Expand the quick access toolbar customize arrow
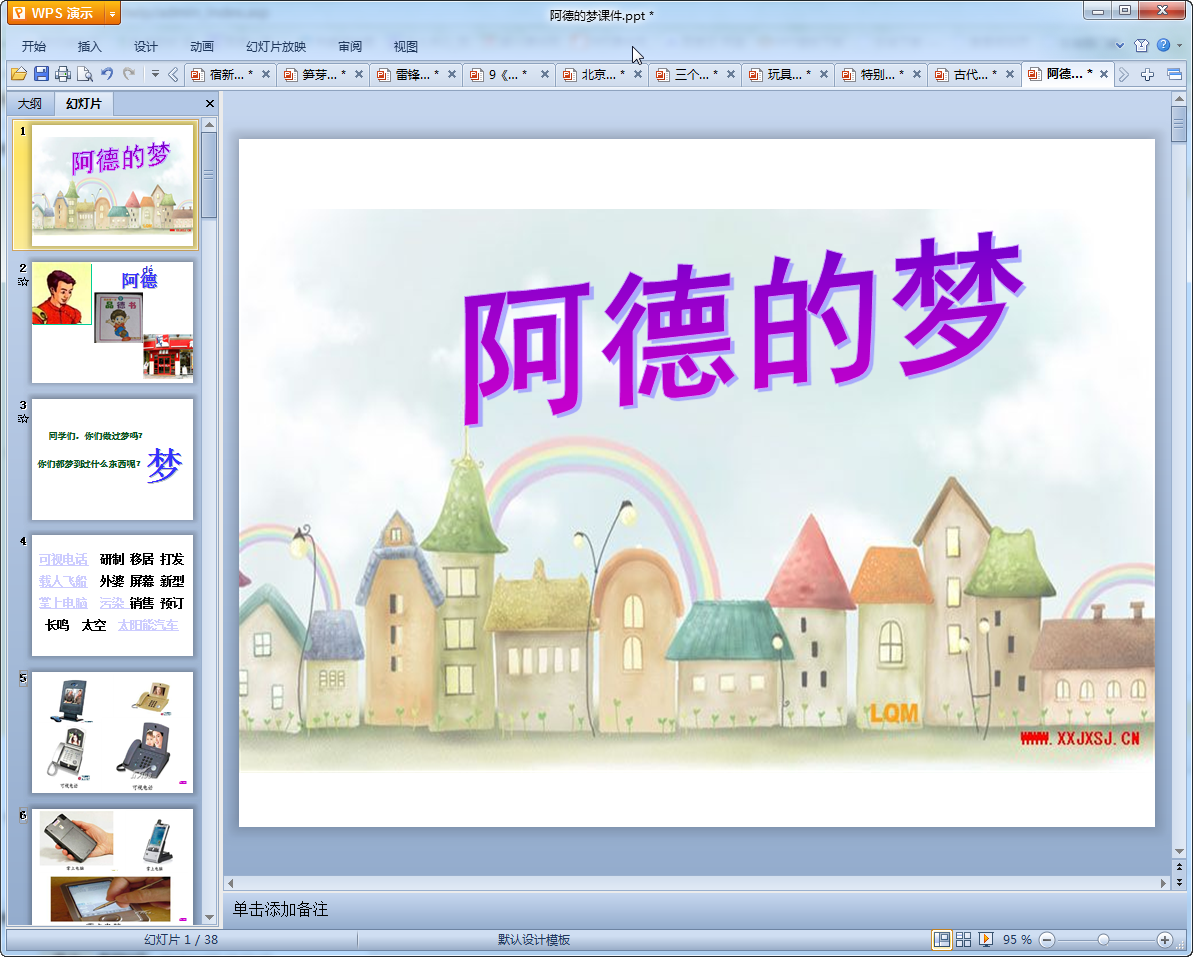The height and width of the screenshot is (957, 1193). pos(155,74)
